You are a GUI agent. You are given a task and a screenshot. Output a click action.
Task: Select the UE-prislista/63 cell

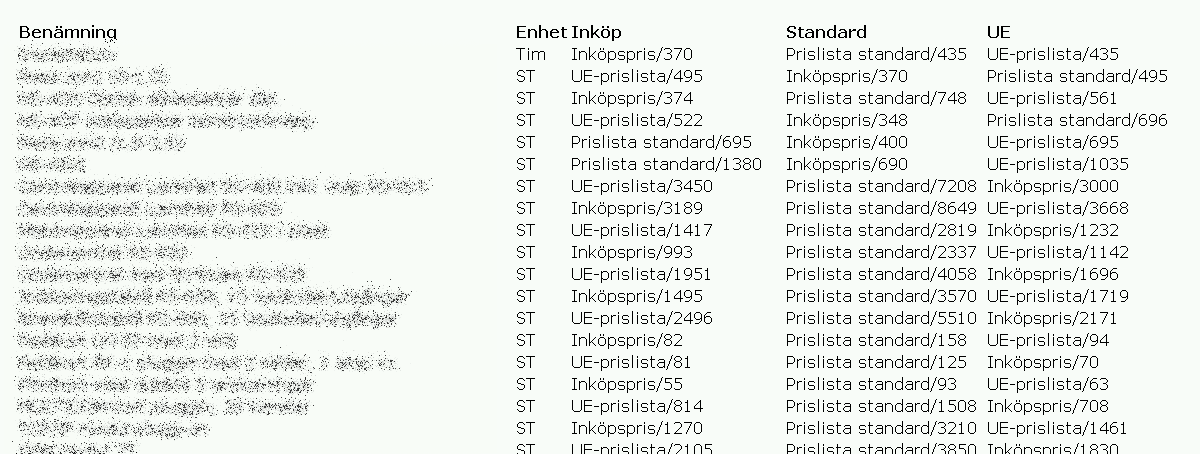click(1047, 385)
